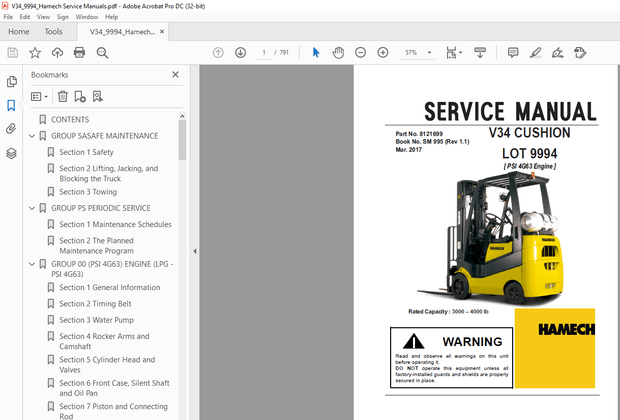Viewport: 620px width, 420px height.
Task: Delete the selected bookmark (trash)
Action: (x=62, y=96)
